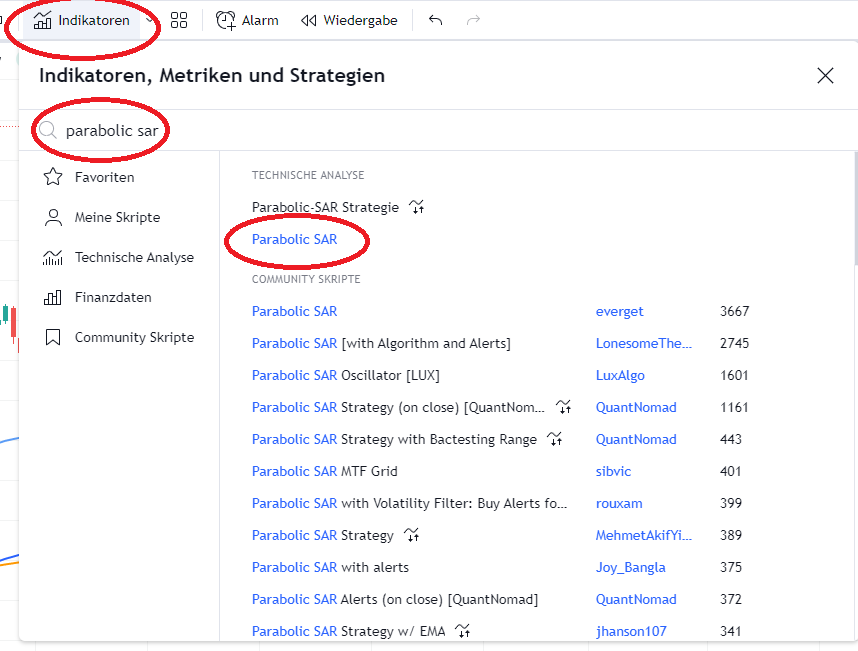Open the Indikatoren toolbar button

(x=82, y=20)
